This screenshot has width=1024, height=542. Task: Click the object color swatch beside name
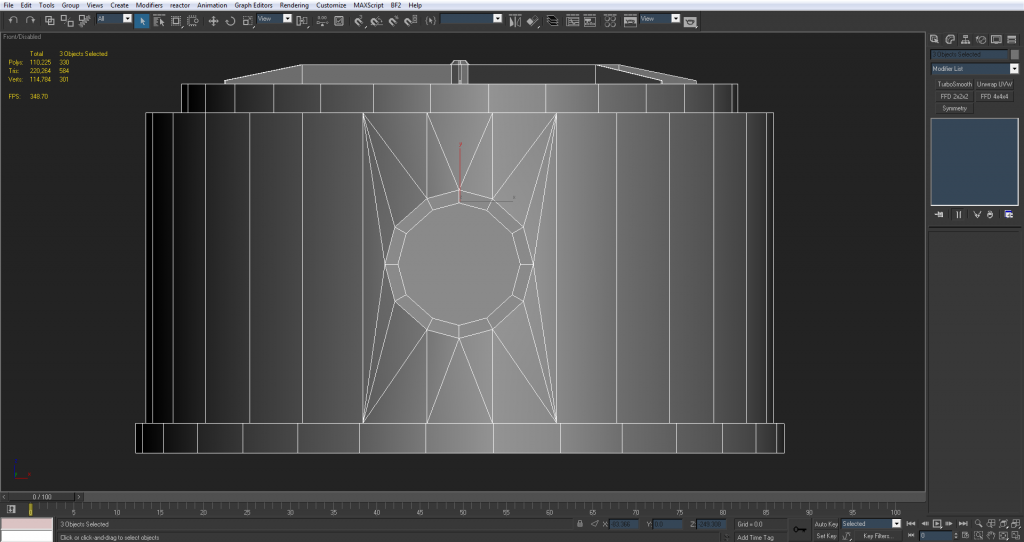click(1014, 55)
